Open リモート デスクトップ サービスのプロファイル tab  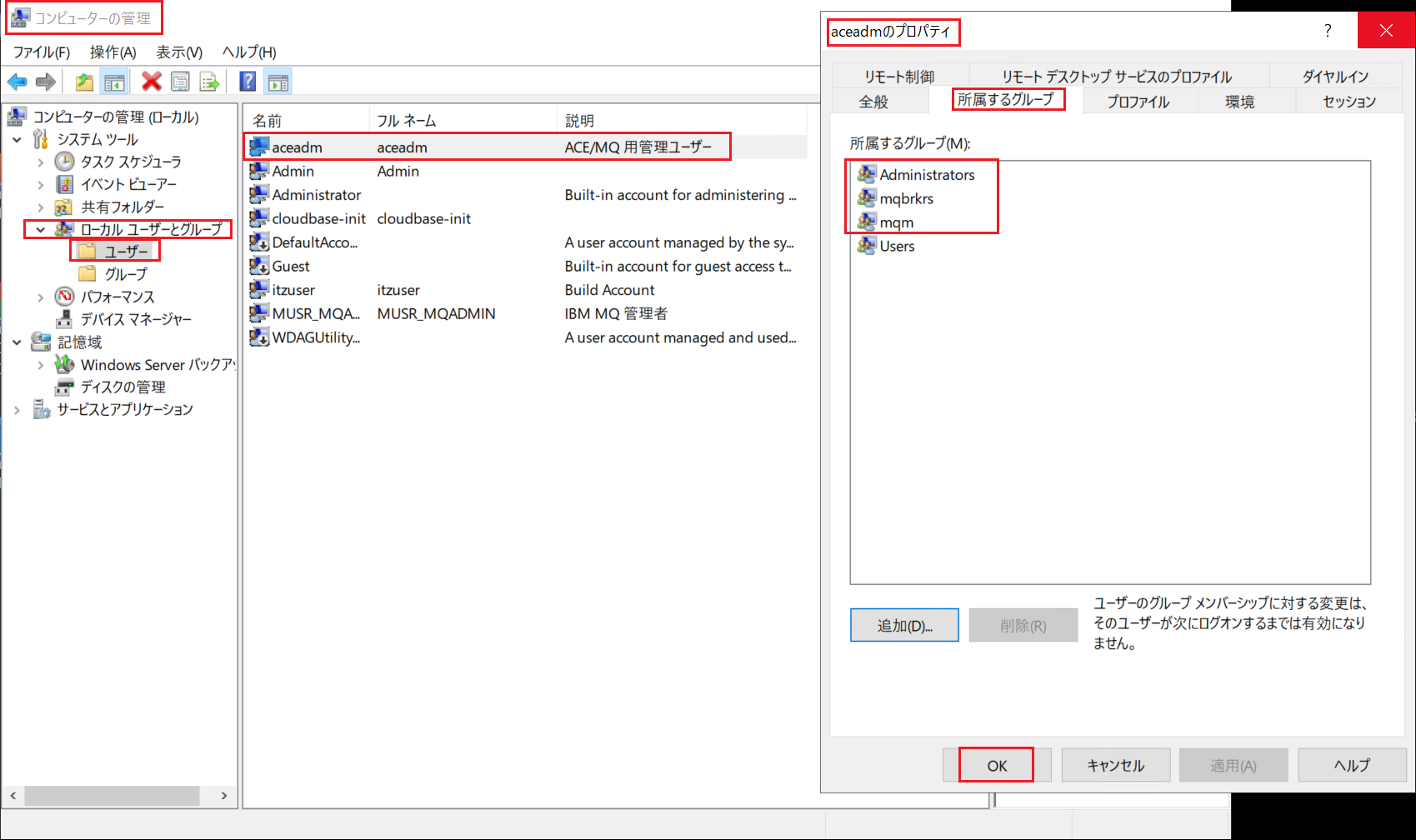click(1117, 76)
